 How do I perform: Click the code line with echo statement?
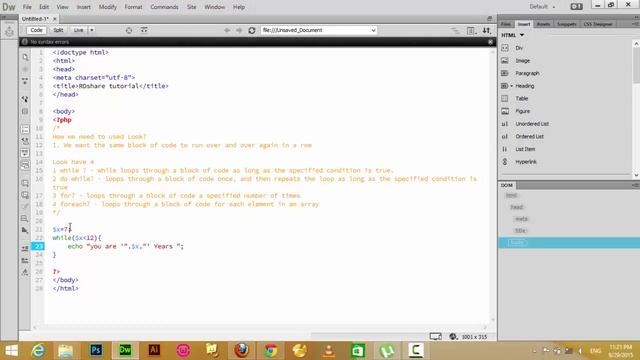coord(126,247)
